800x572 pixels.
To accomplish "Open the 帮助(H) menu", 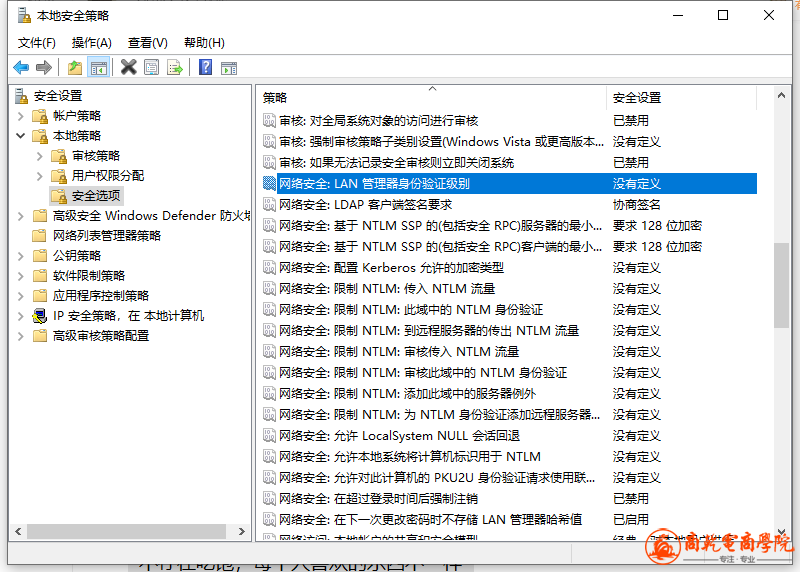I will (204, 43).
